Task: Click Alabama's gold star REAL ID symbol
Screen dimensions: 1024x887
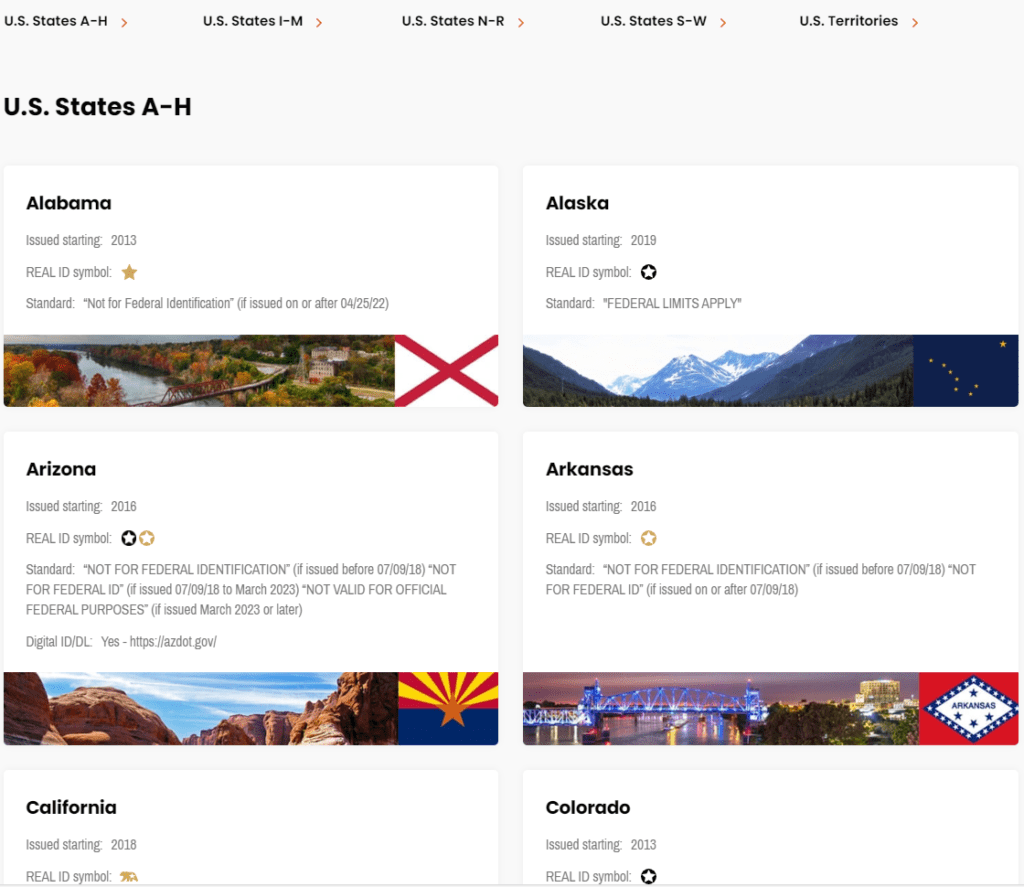Action: tap(129, 272)
